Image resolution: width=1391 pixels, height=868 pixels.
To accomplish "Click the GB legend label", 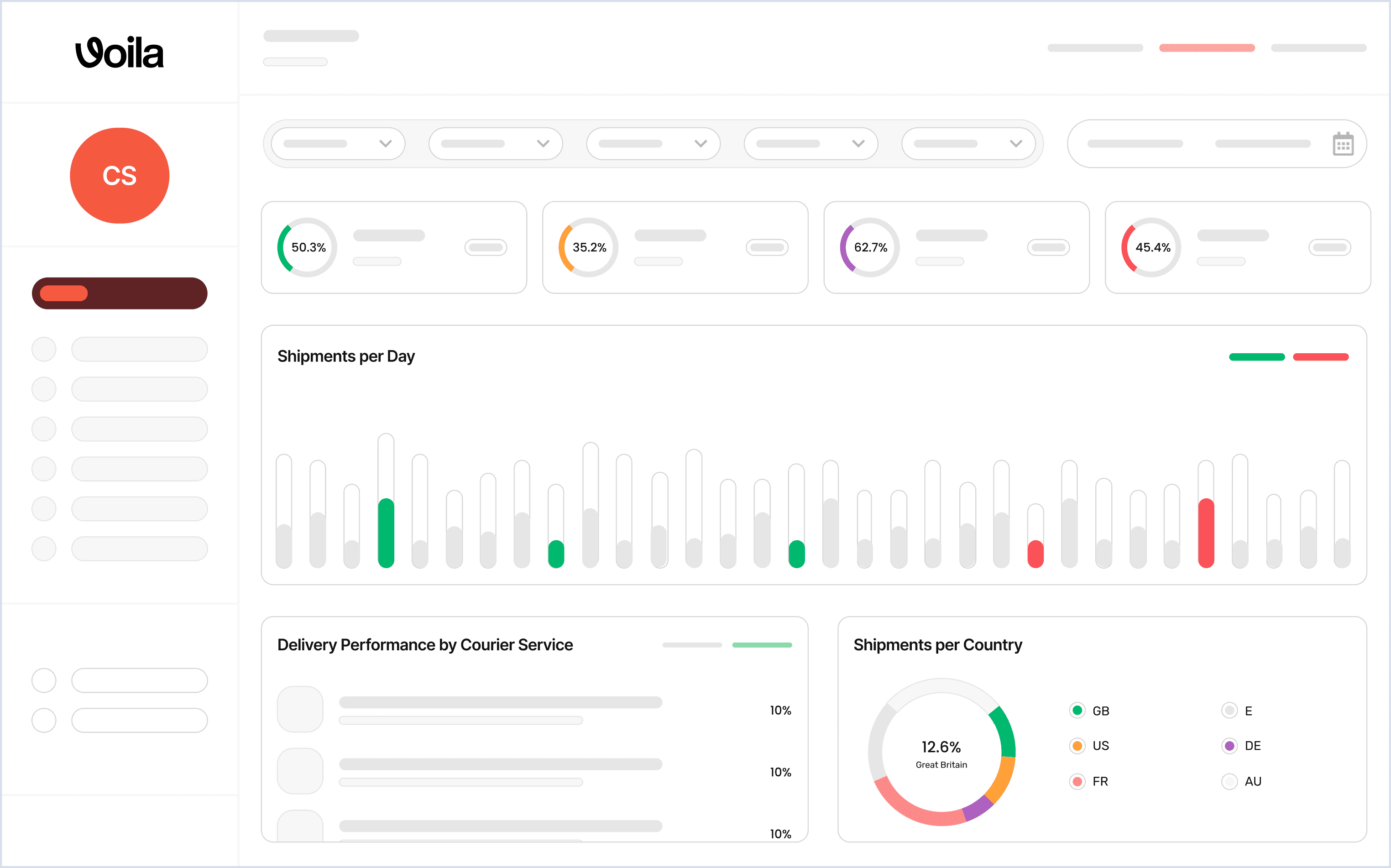I will [1100, 711].
